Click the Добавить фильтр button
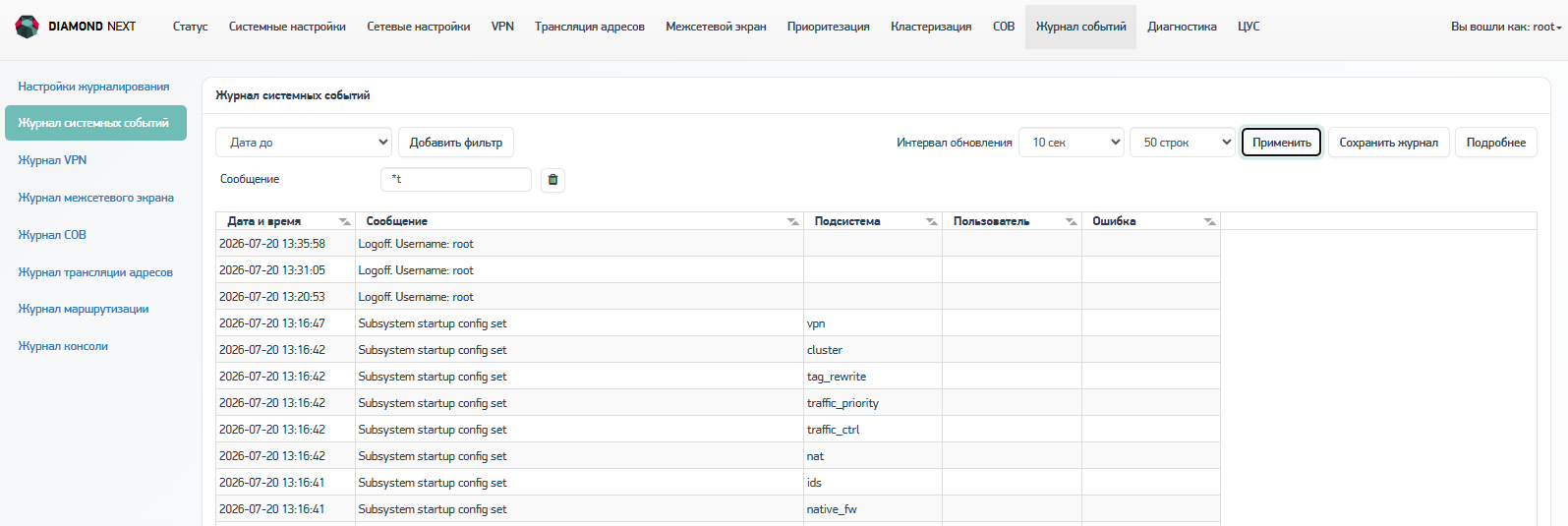 (456, 143)
